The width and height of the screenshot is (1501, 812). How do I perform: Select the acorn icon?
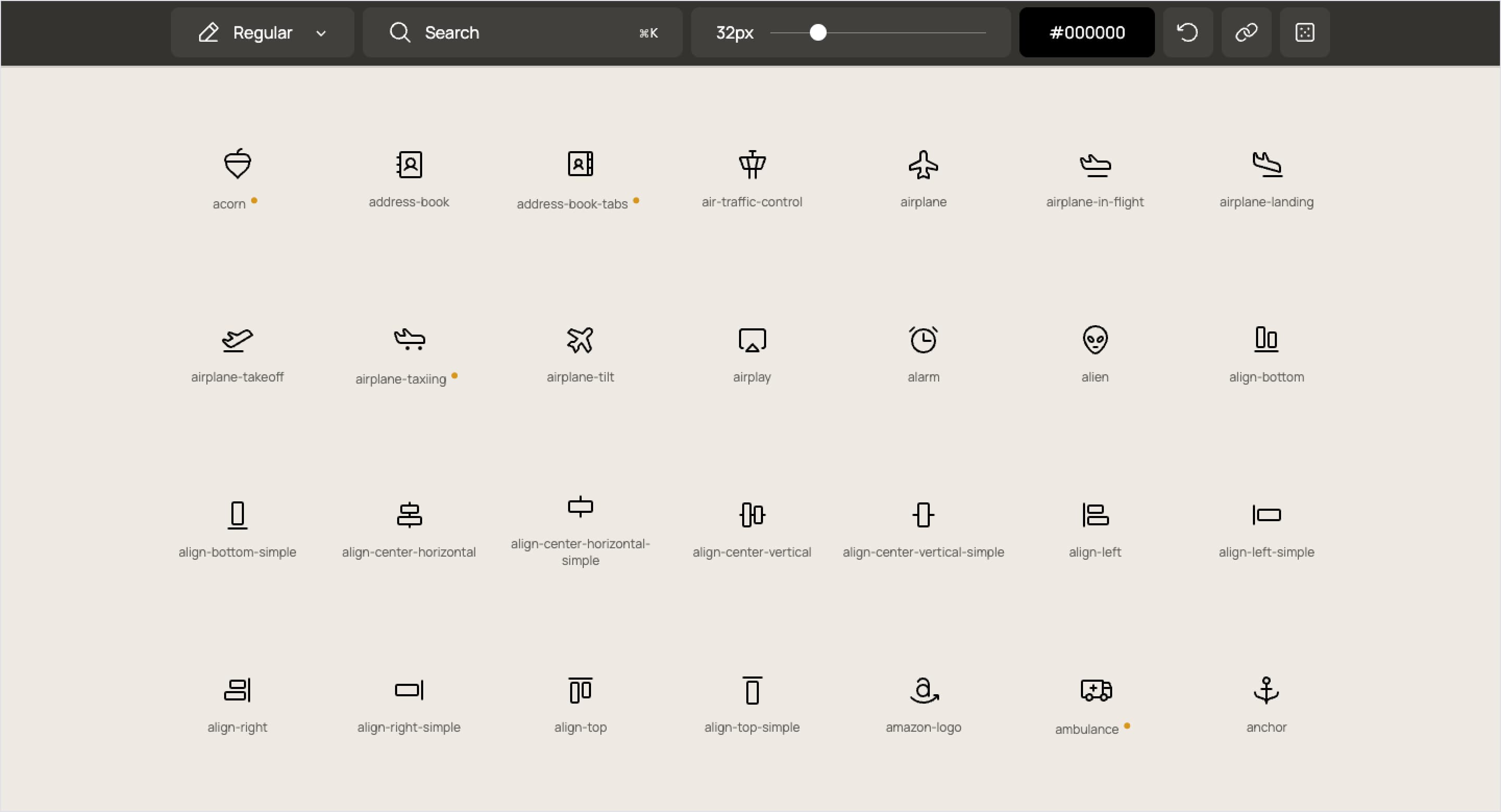pyautogui.click(x=237, y=164)
